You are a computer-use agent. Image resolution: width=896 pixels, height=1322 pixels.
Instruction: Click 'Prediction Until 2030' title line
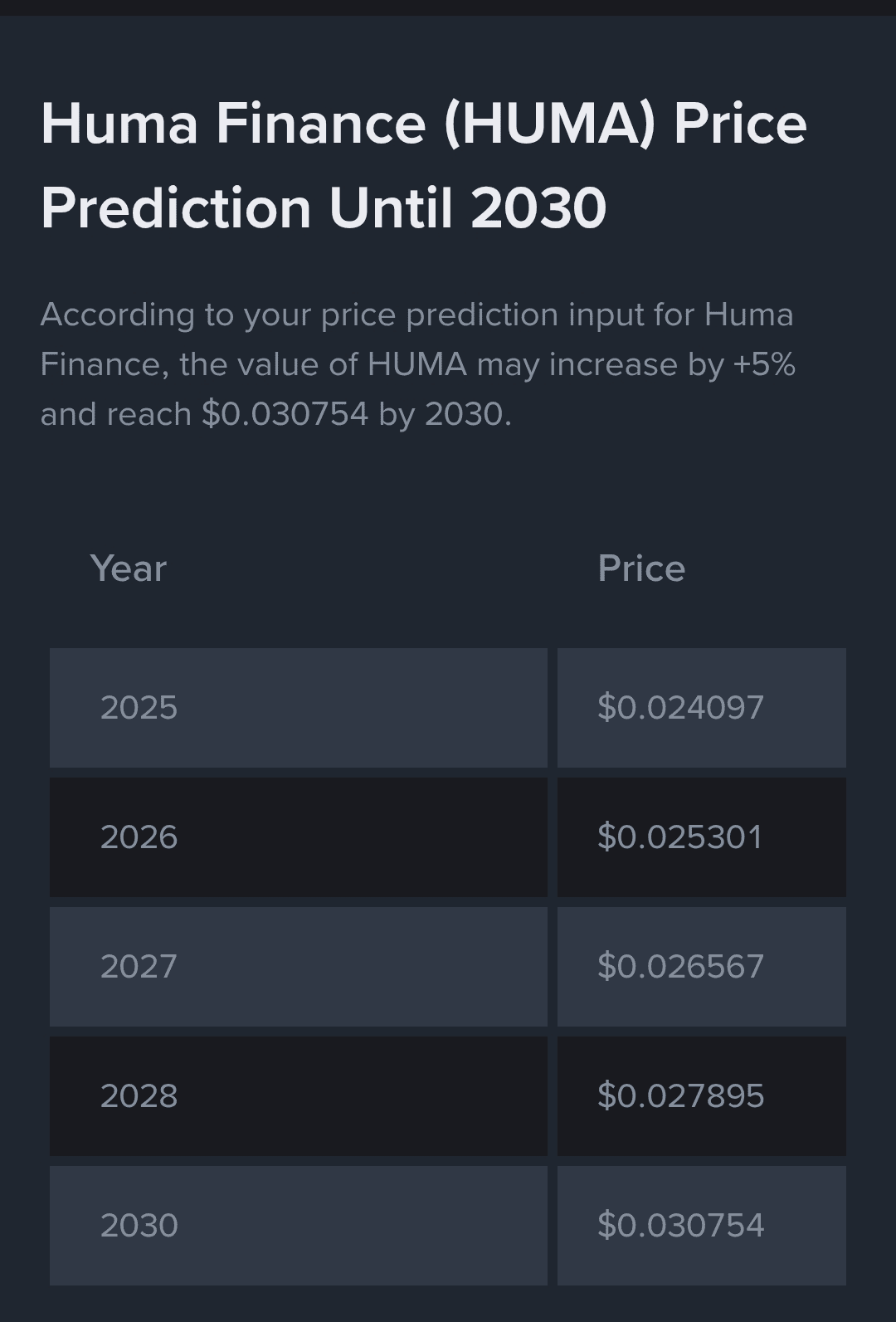coord(324,207)
